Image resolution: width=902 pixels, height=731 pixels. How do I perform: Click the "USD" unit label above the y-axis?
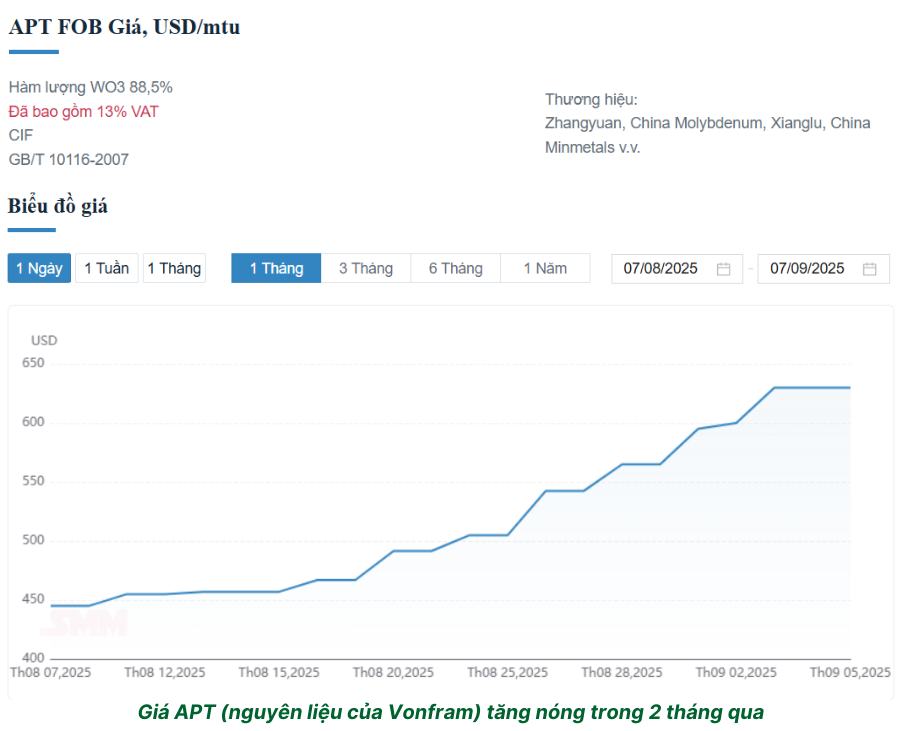(x=44, y=340)
